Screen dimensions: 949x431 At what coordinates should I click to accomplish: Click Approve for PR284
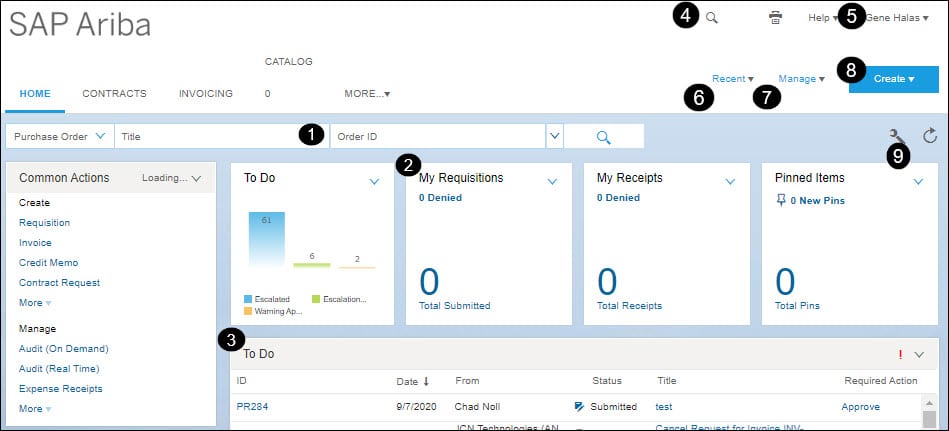(x=860, y=407)
